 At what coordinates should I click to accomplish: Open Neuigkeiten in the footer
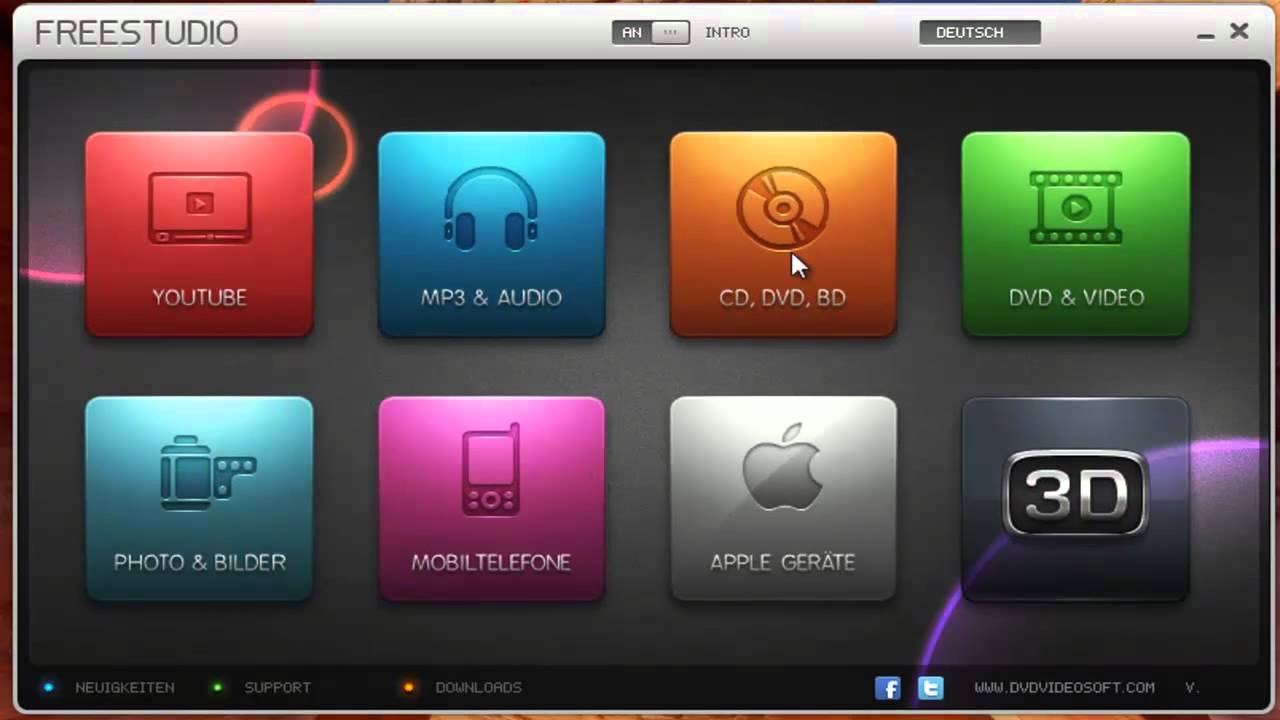(125, 687)
